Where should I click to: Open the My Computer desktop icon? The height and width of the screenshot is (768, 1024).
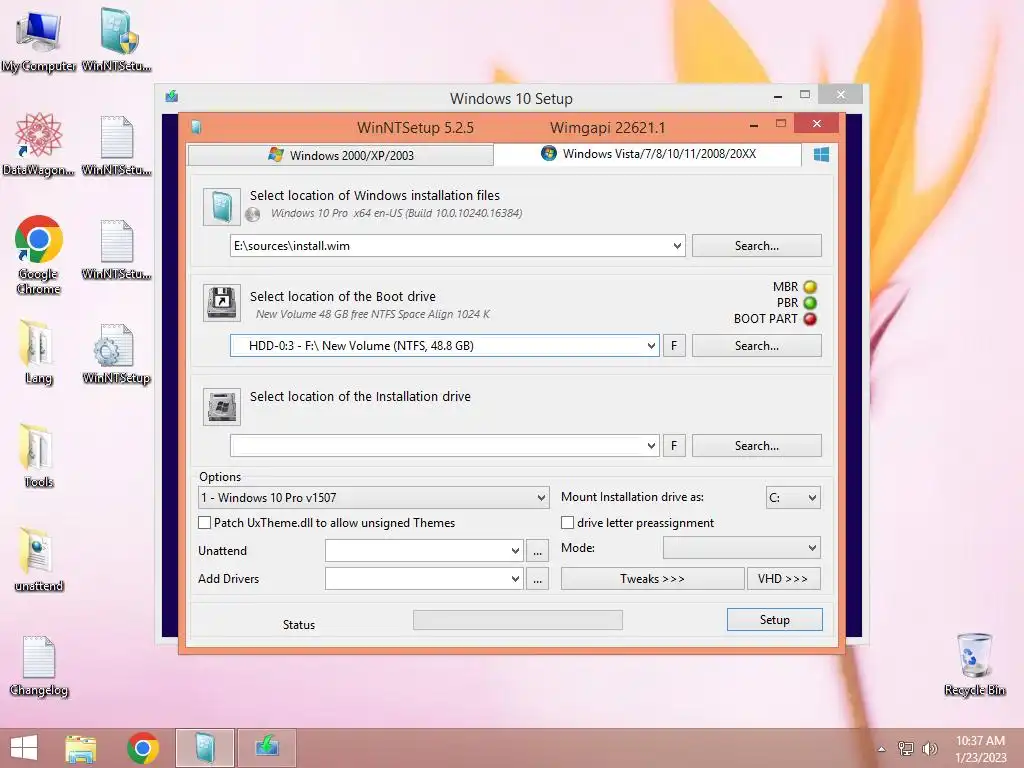38,40
